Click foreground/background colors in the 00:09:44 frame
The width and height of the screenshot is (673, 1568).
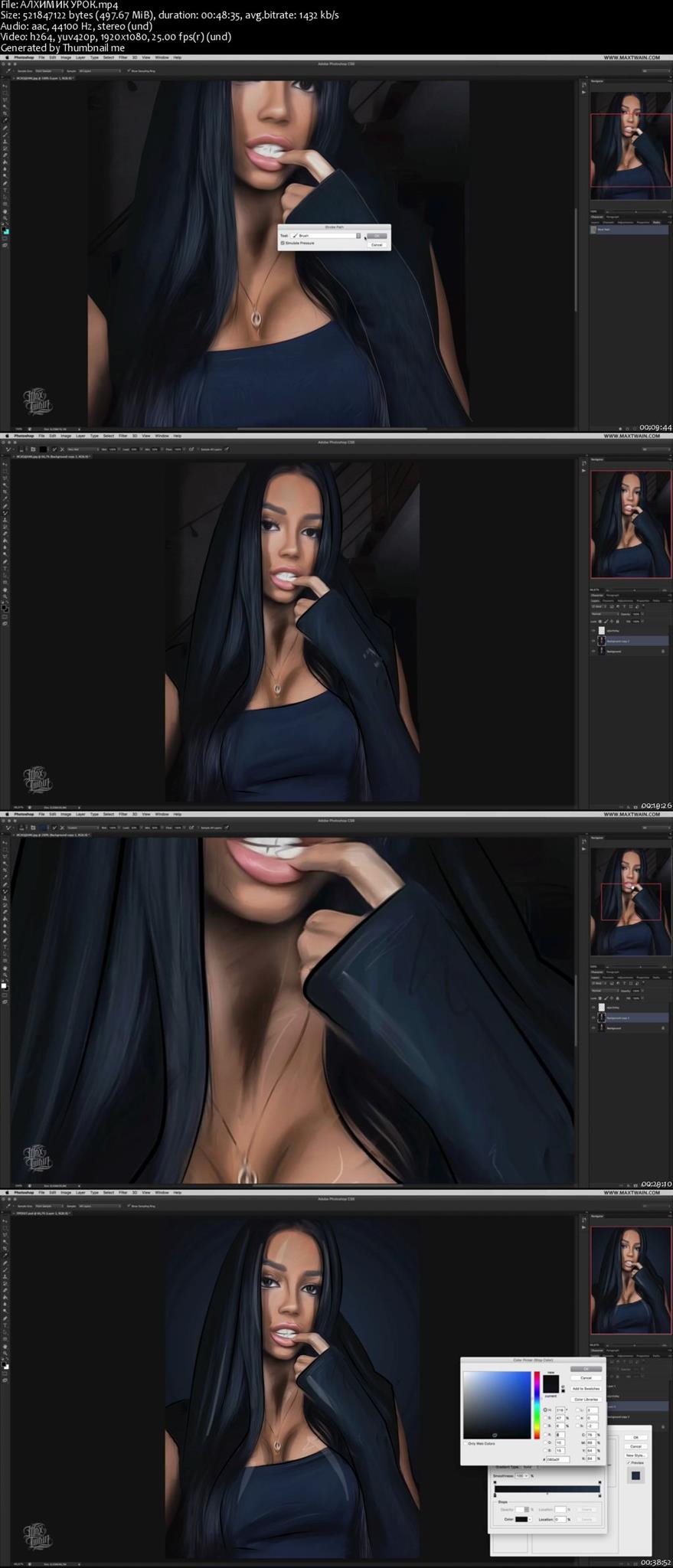[5, 230]
